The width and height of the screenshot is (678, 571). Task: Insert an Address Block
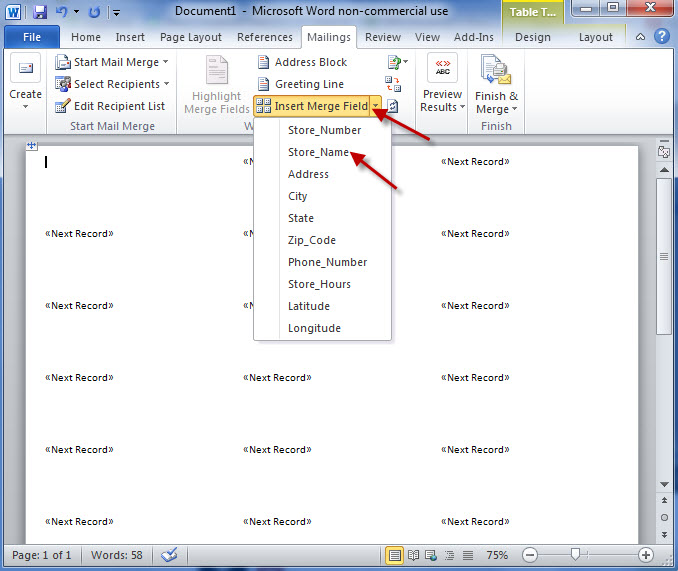pyautogui.click(x=302, y=62)
